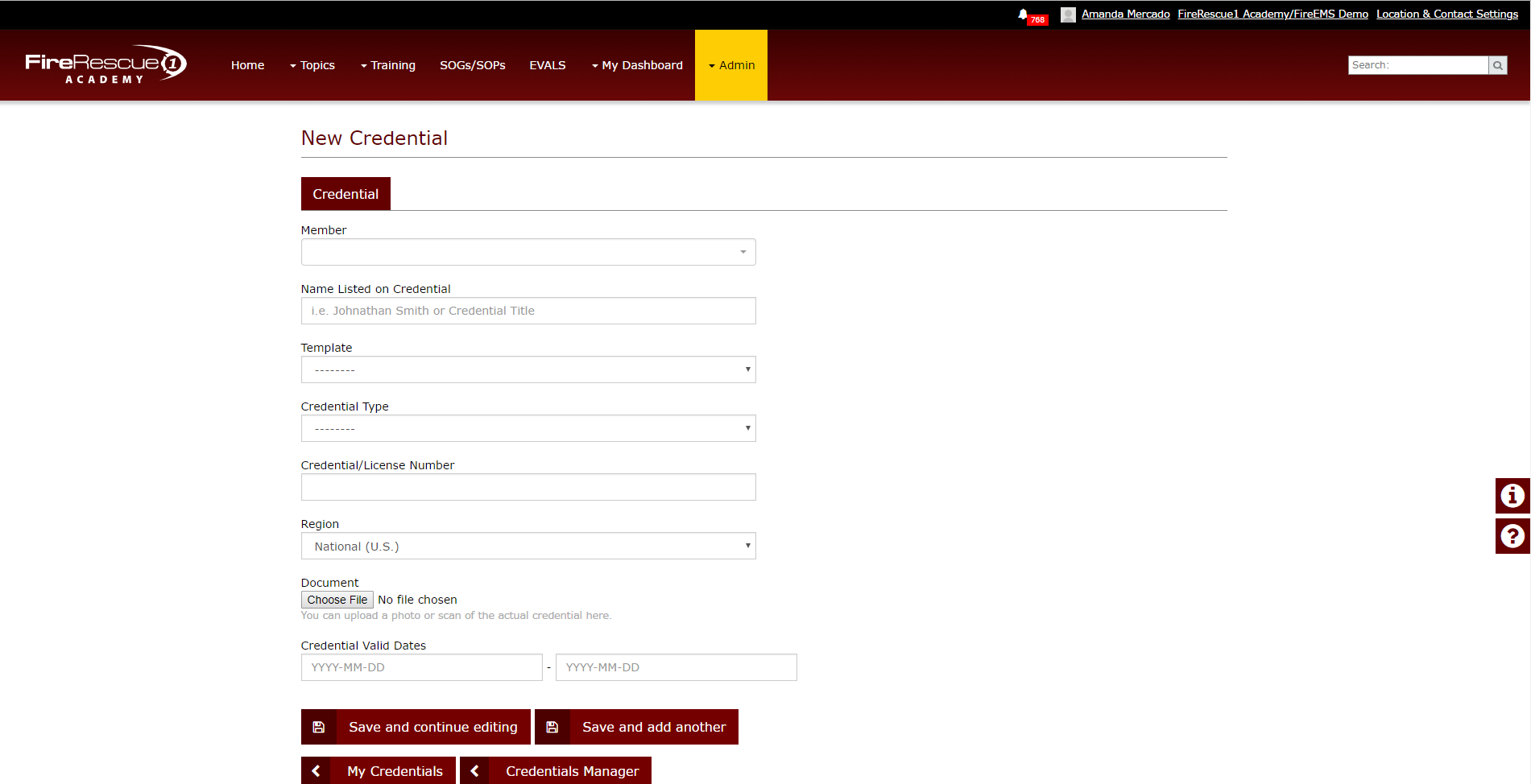1531x784 pixels.
Task: Open the Credential Type dropdown
Action: (528, 428)
